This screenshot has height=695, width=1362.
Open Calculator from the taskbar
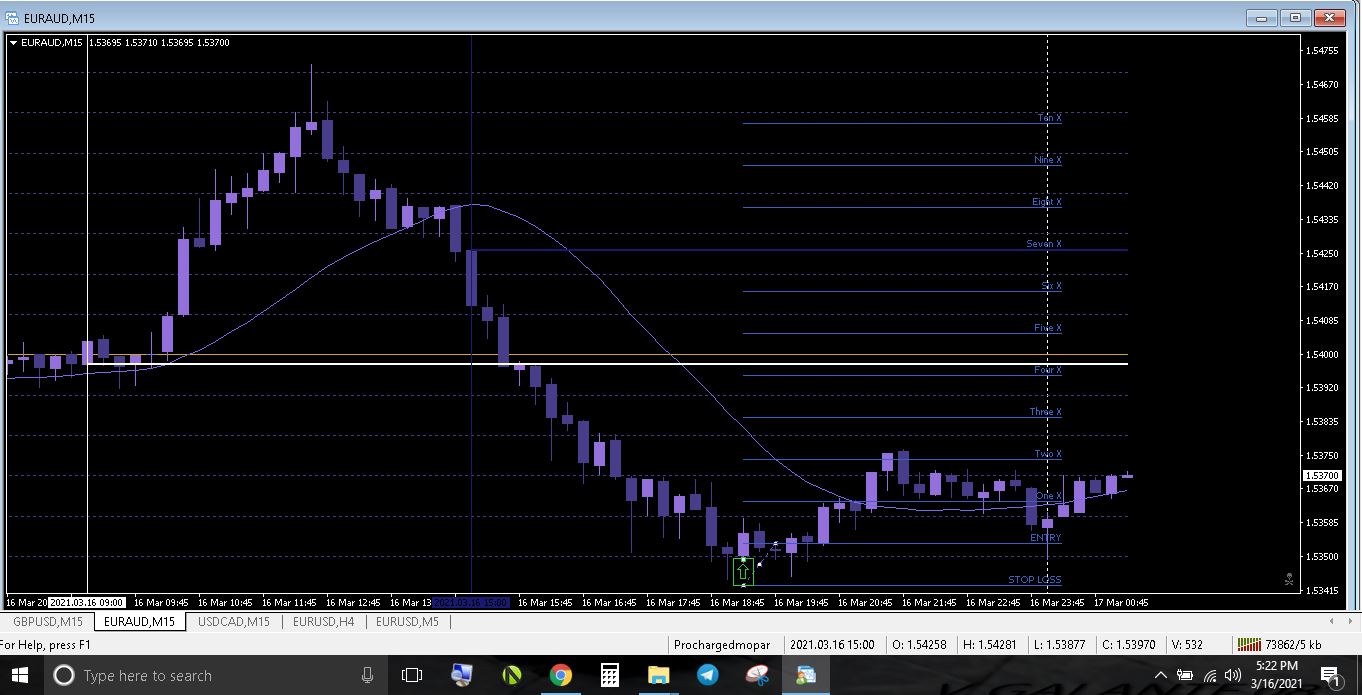[609, 675]
